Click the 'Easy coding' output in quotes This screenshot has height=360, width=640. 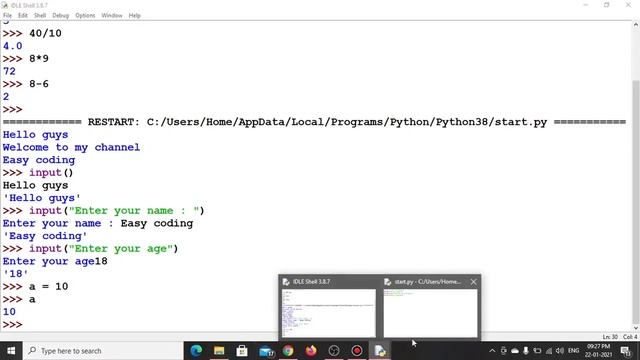[45, 236]
